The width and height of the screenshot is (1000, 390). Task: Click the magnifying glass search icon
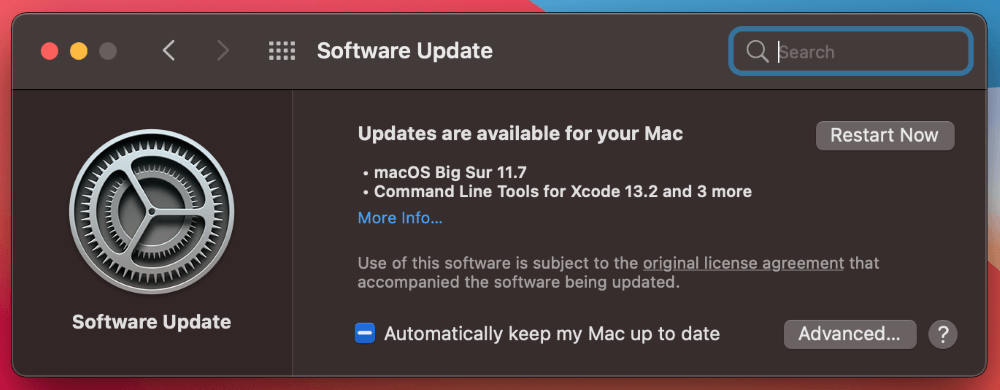(x=757, y=52)
